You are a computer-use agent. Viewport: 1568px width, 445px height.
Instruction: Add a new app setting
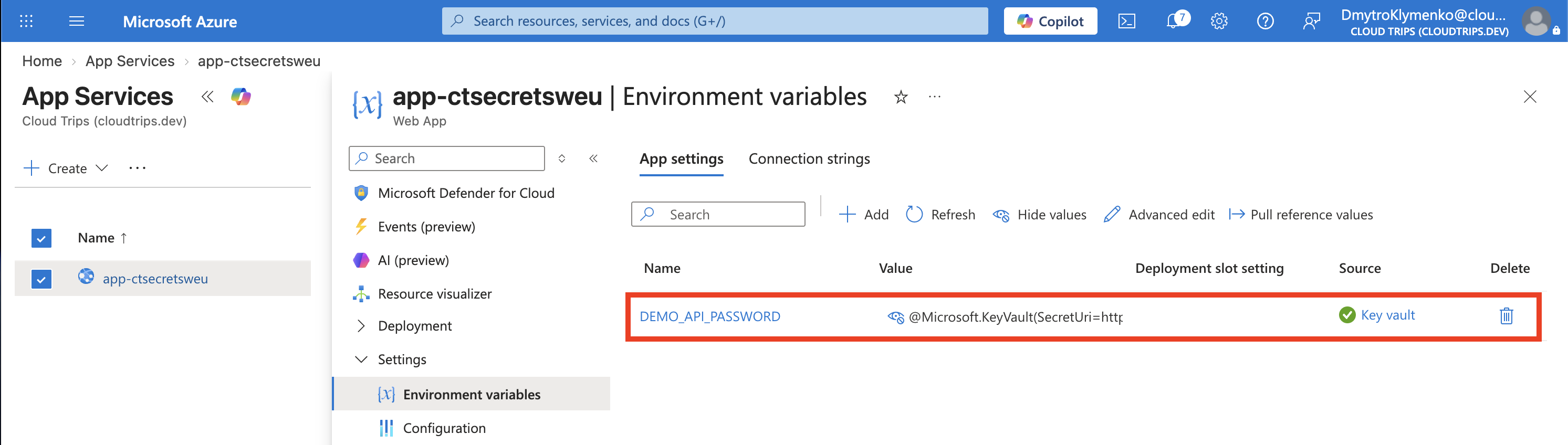click(863, 215)
